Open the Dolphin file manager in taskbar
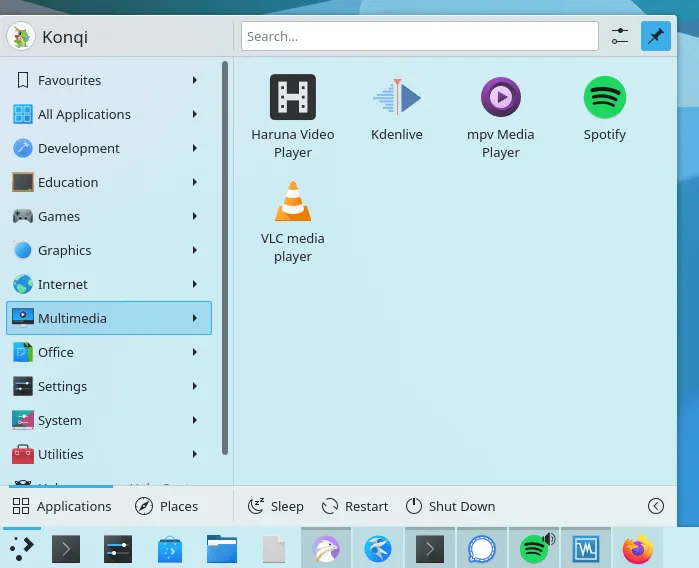The width and height of the screenshot is (699, 568). tap(221, 549)
